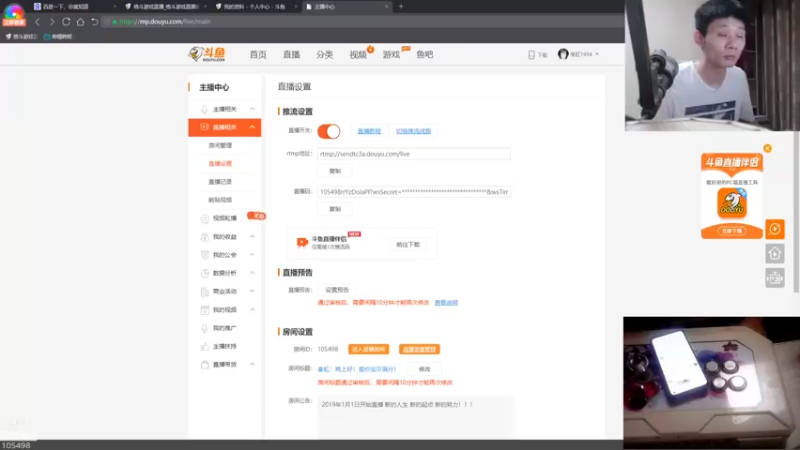Click the 数据分析 pie chart icon
The width and height of the screenshot is (800, 450).
pyautogui.click(x=205, y=273)
